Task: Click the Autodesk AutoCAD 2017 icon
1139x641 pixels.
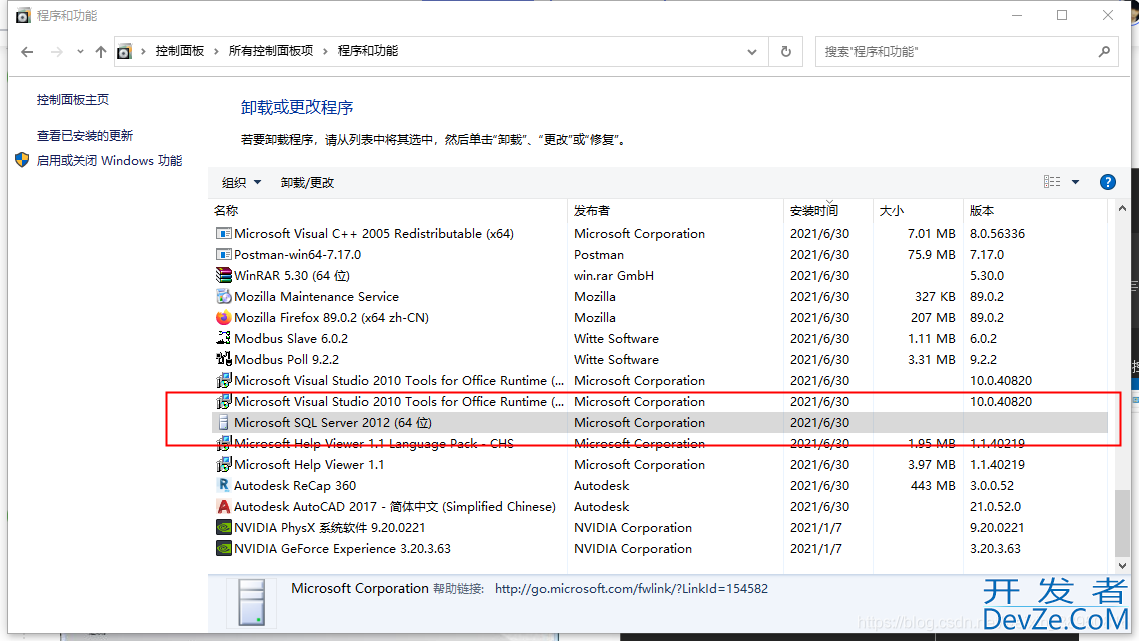Action: pyautogui.click(x=224, y=506)
